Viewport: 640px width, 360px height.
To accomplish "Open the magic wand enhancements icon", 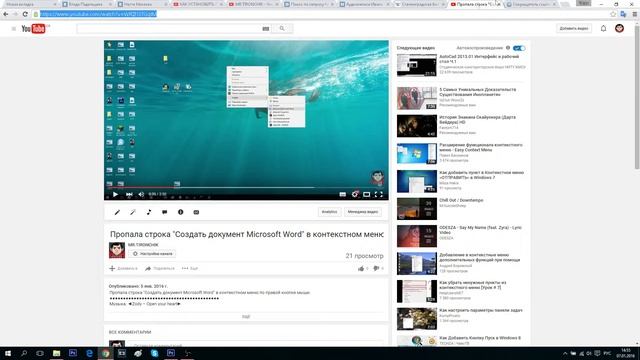I will point(133,212).
